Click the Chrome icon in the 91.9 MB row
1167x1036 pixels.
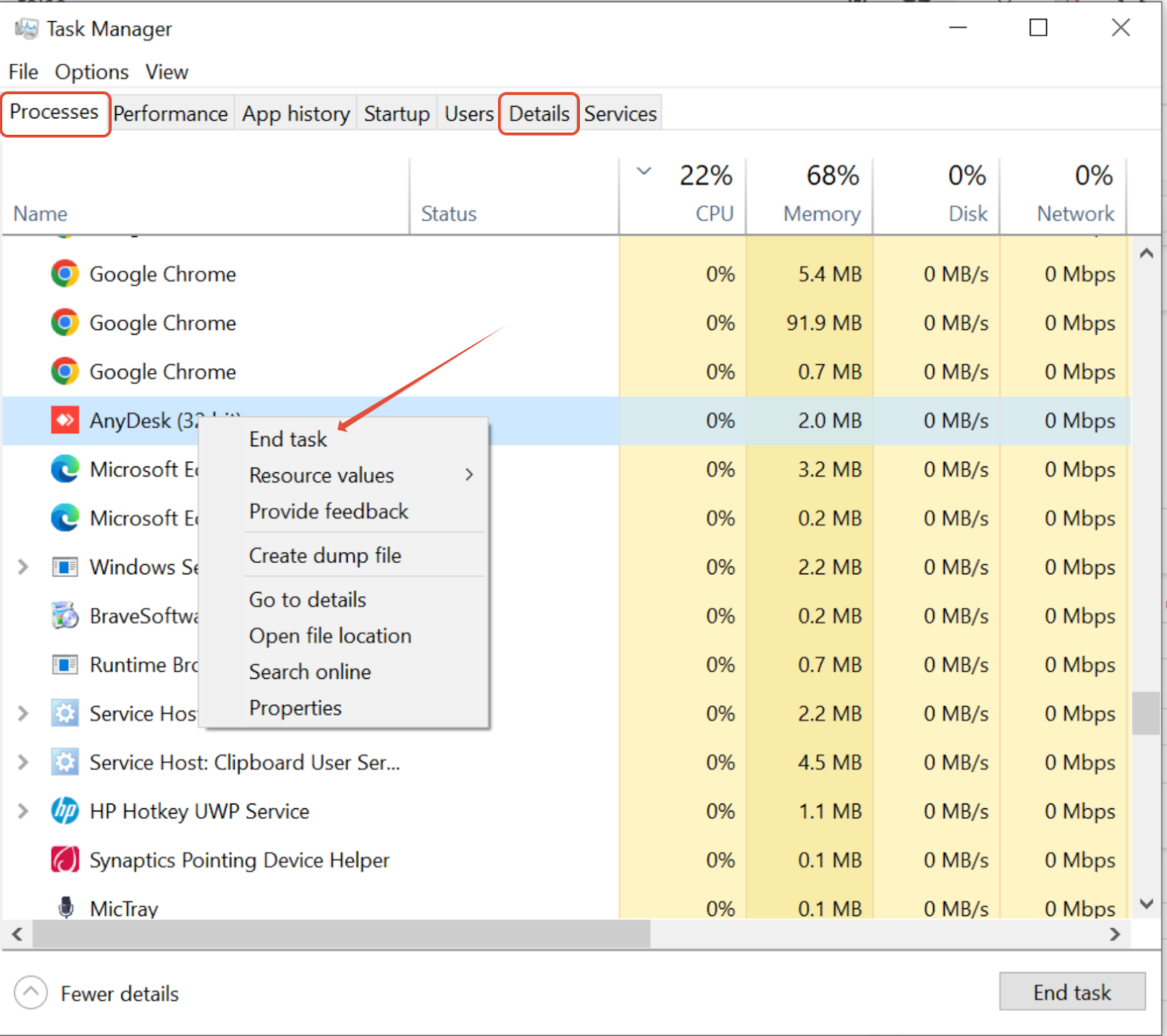coord(65,323)
